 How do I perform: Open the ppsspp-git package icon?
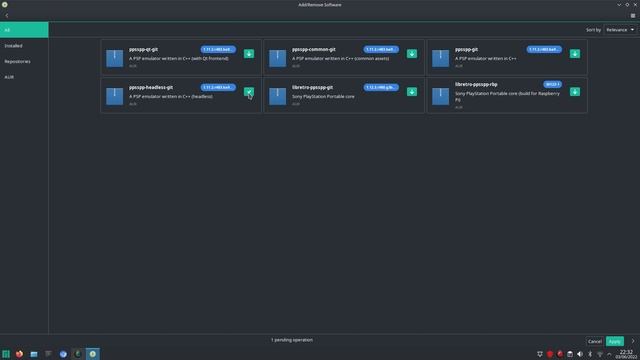tap(440, 58)
